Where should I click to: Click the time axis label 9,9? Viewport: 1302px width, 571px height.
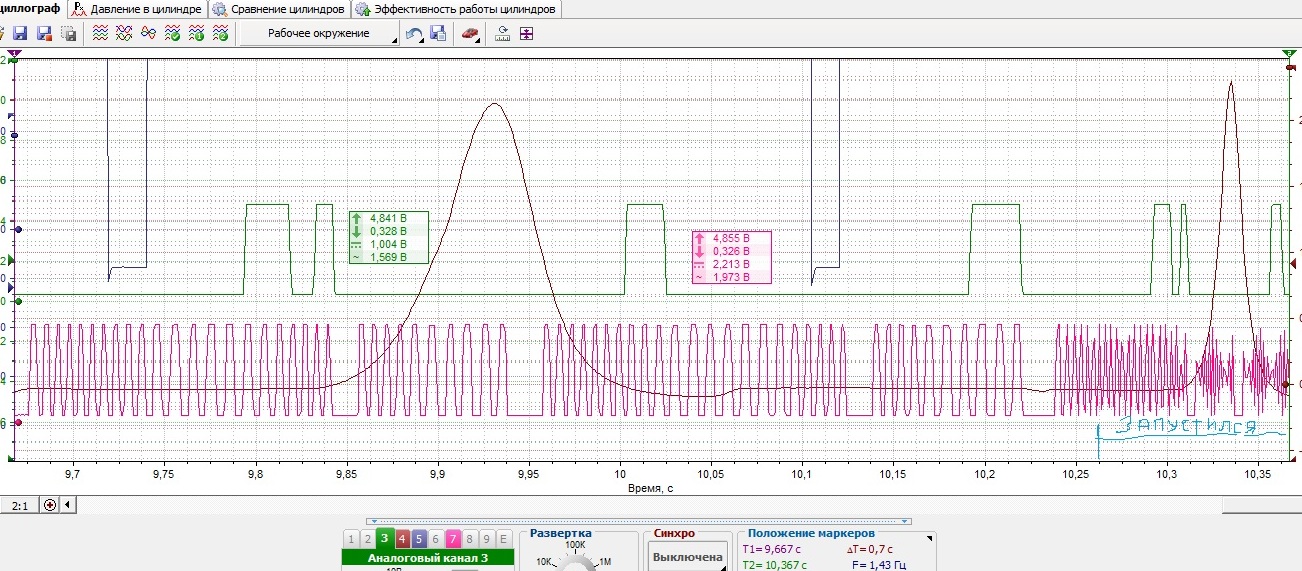coord(437,474)
